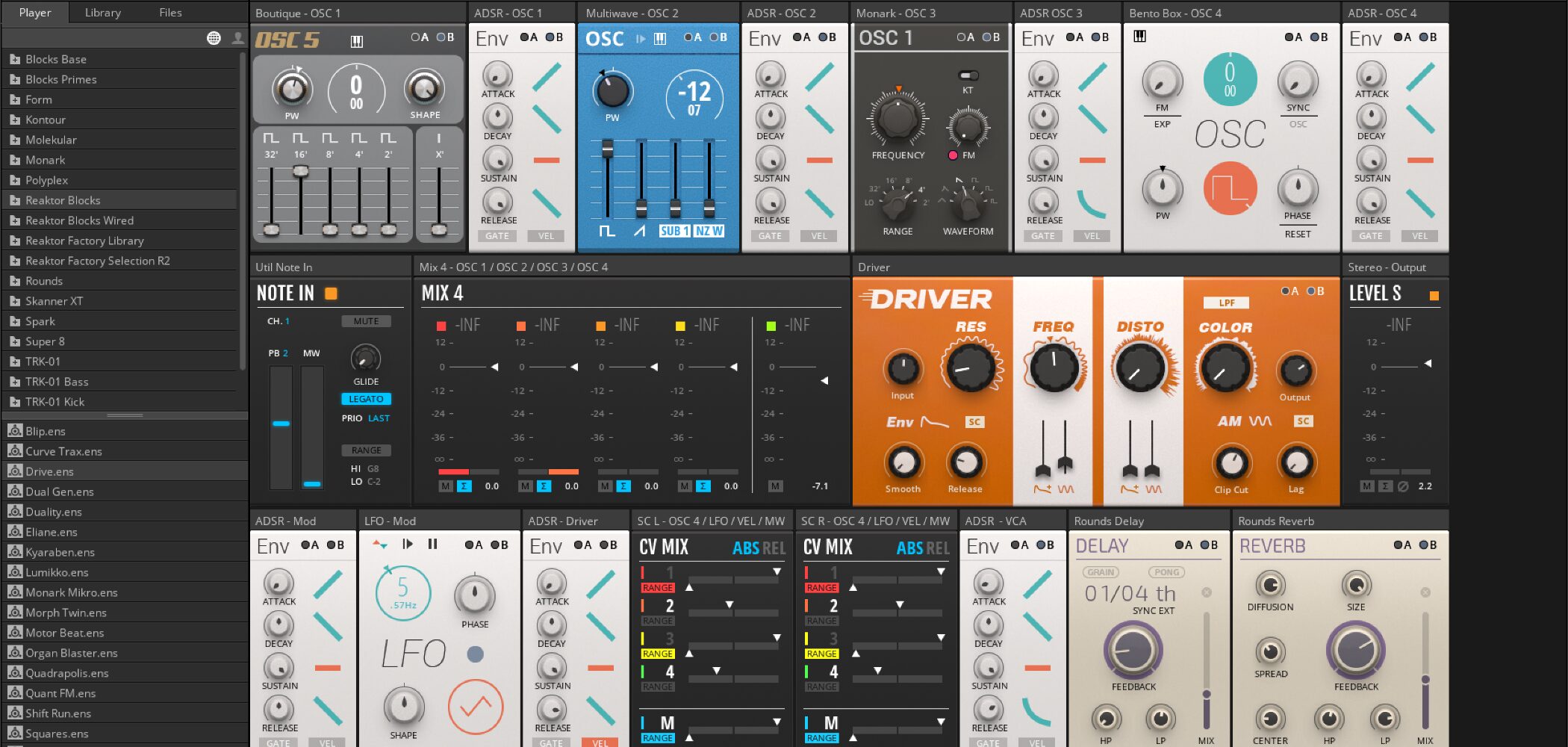Click the MW mod wheel strip in Note In
Image resolution: width=1568 pixels, height=747 pixels.
point(312,427)
